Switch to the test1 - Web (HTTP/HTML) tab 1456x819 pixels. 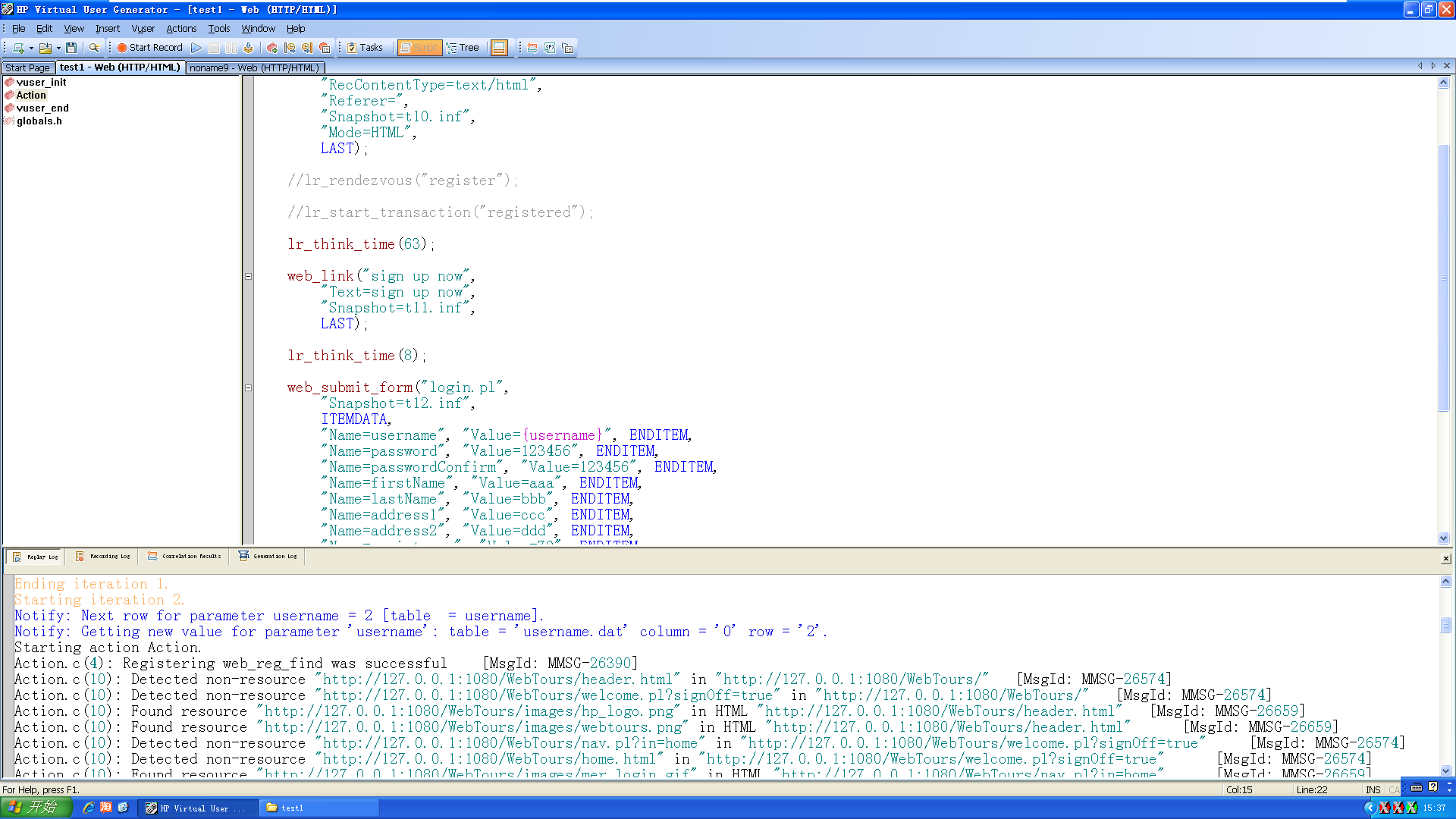point(120,67)
